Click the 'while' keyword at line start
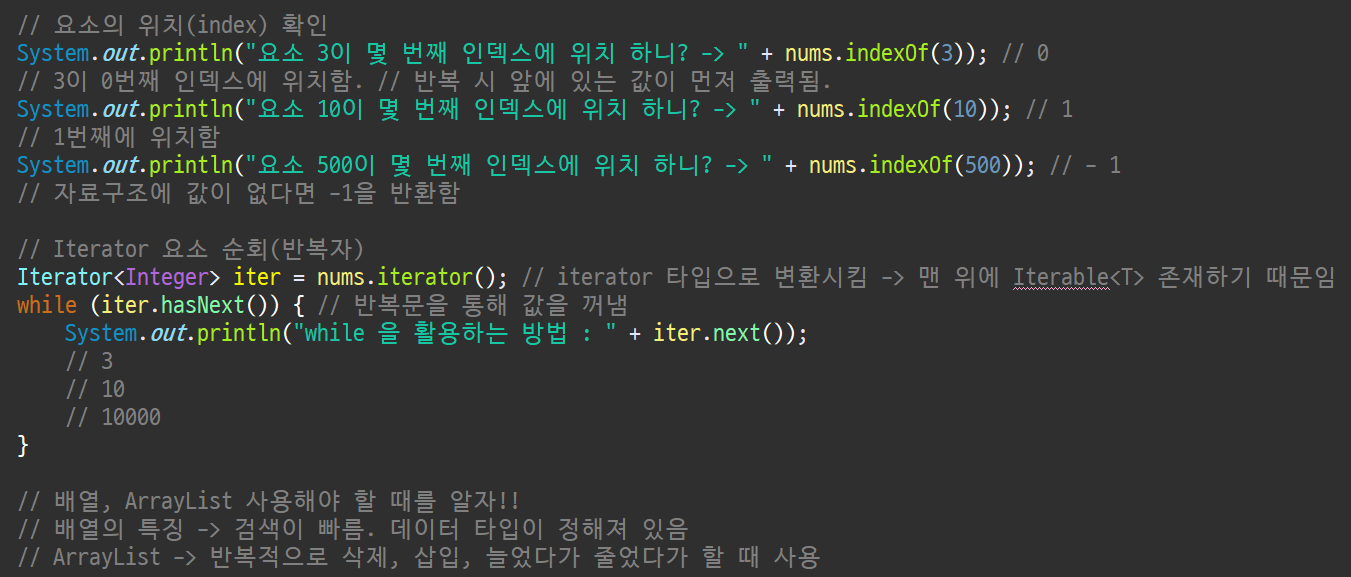 point(46,304)
